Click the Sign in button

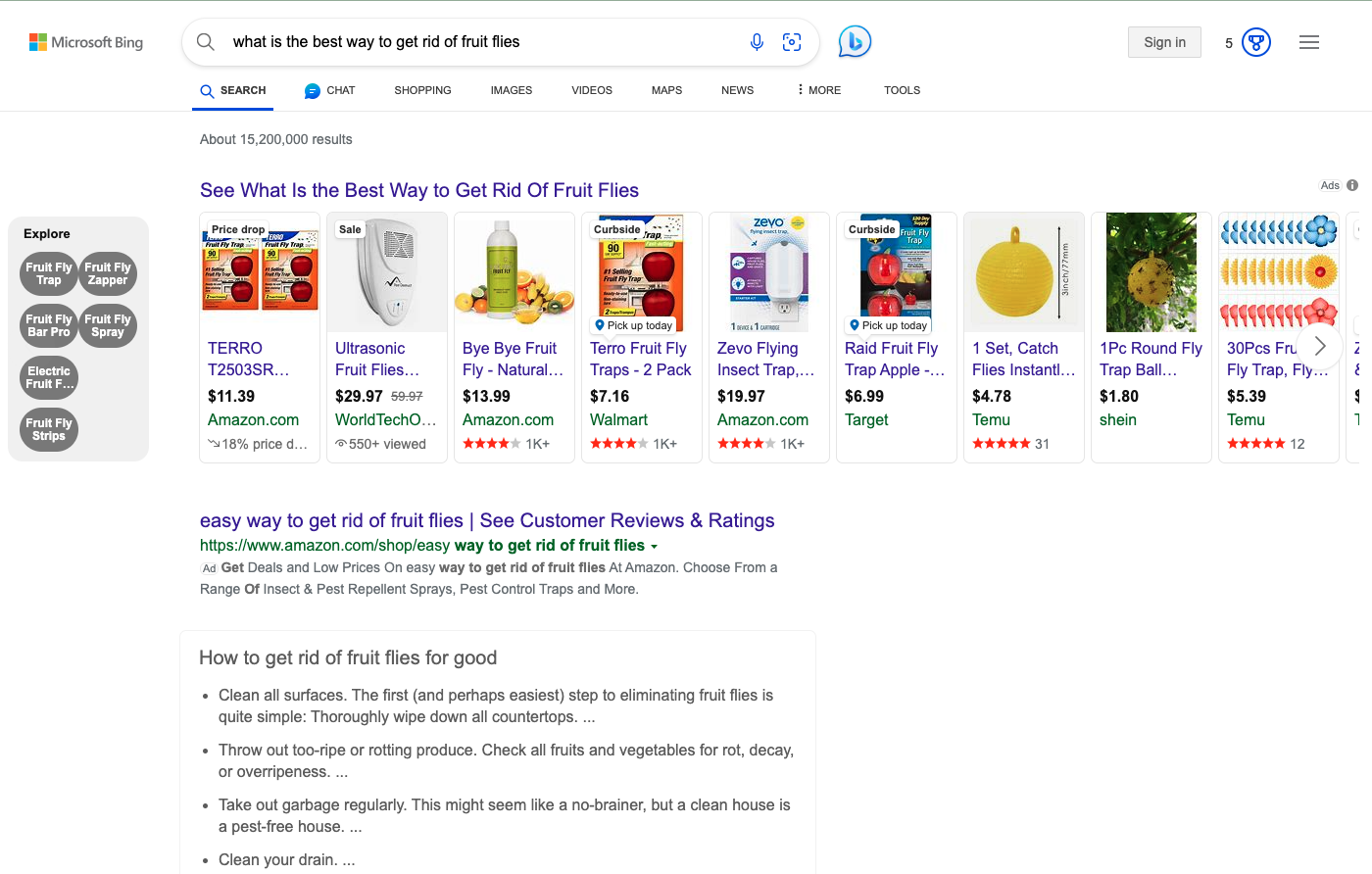(x=1164, y=41)
